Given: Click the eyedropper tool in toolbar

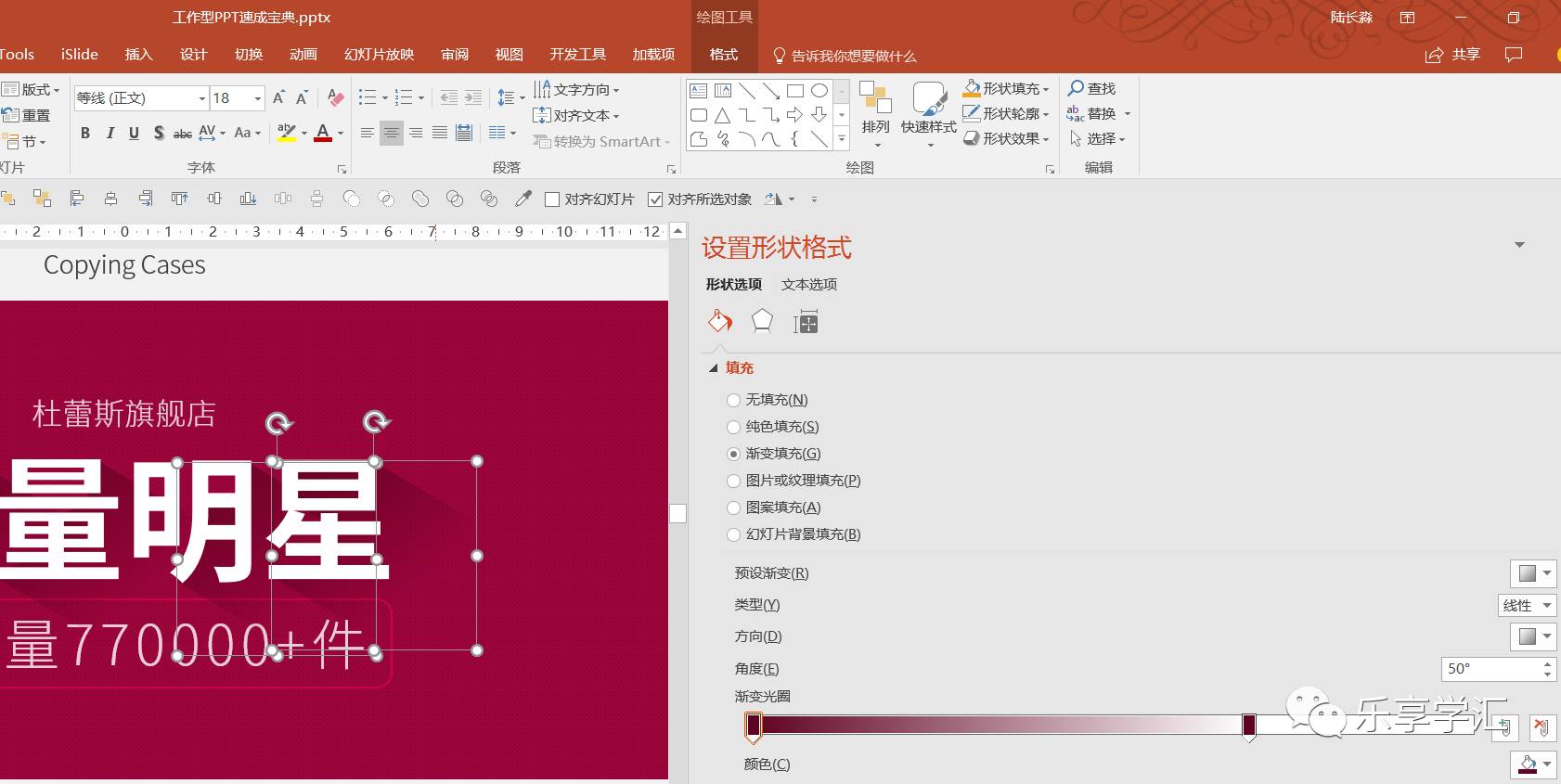Looking at the screenshot, I should 523,199.
